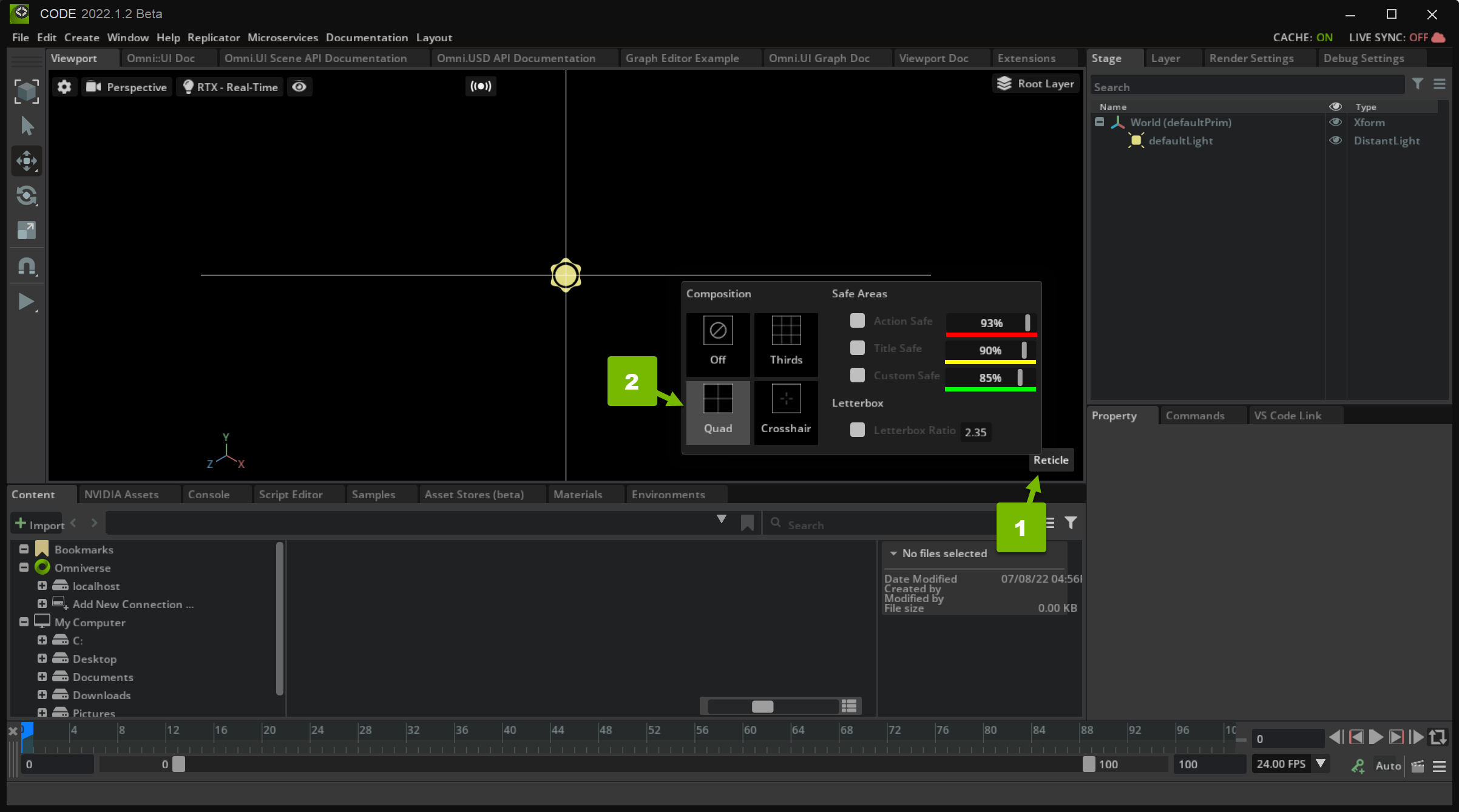The width and height of the screenshot is (1459, 812).
Task: Toggle visibility of defaultLight
Action: 1335,140
